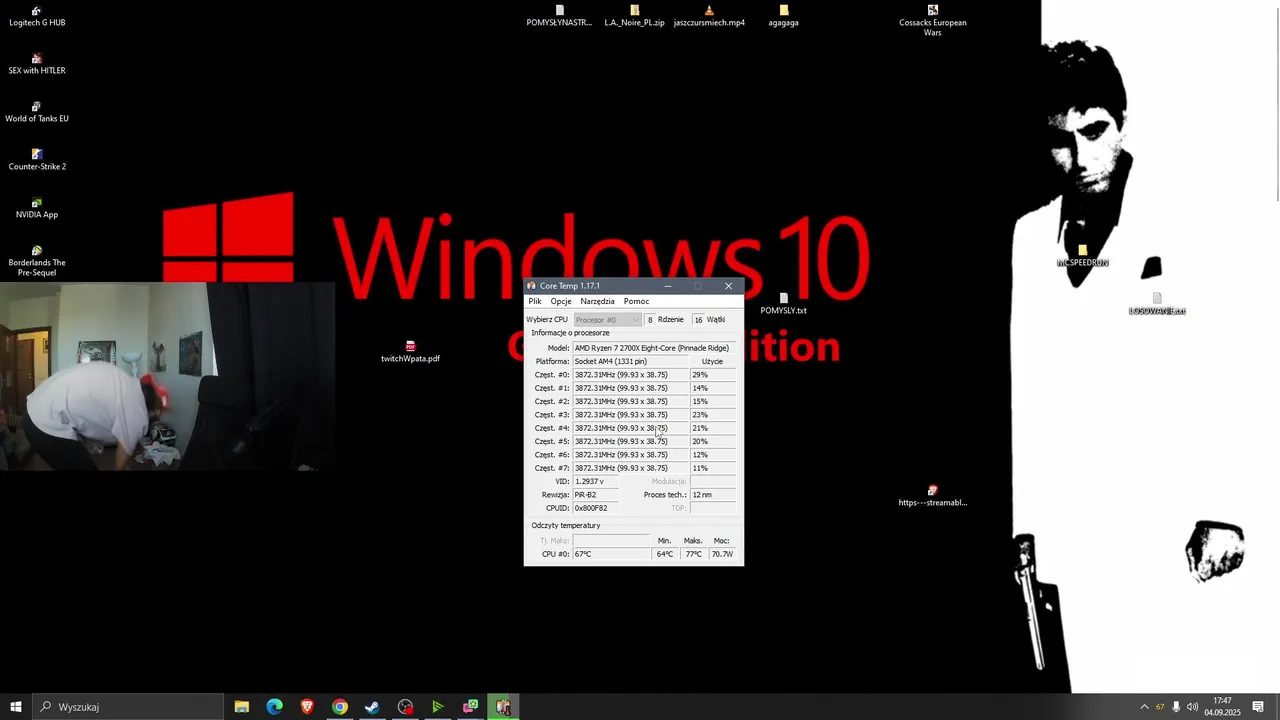Click the Core Temp 67 tray temperature

1160,707
